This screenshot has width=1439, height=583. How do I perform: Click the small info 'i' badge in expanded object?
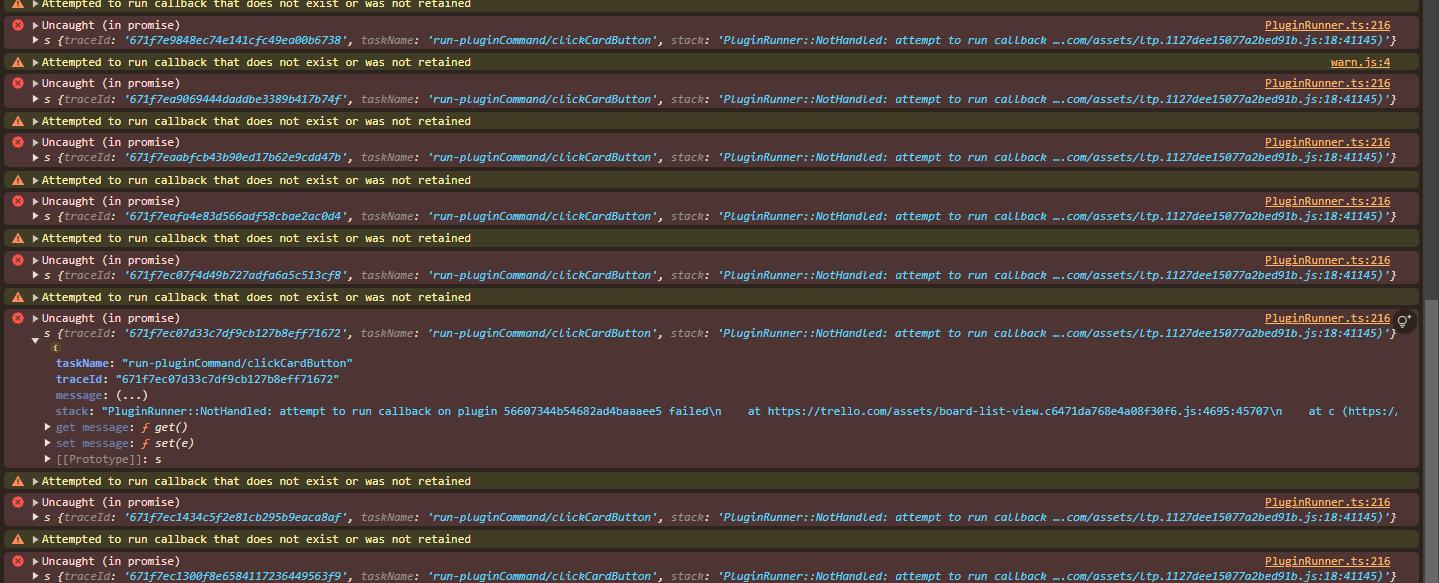tap(56, 348)
